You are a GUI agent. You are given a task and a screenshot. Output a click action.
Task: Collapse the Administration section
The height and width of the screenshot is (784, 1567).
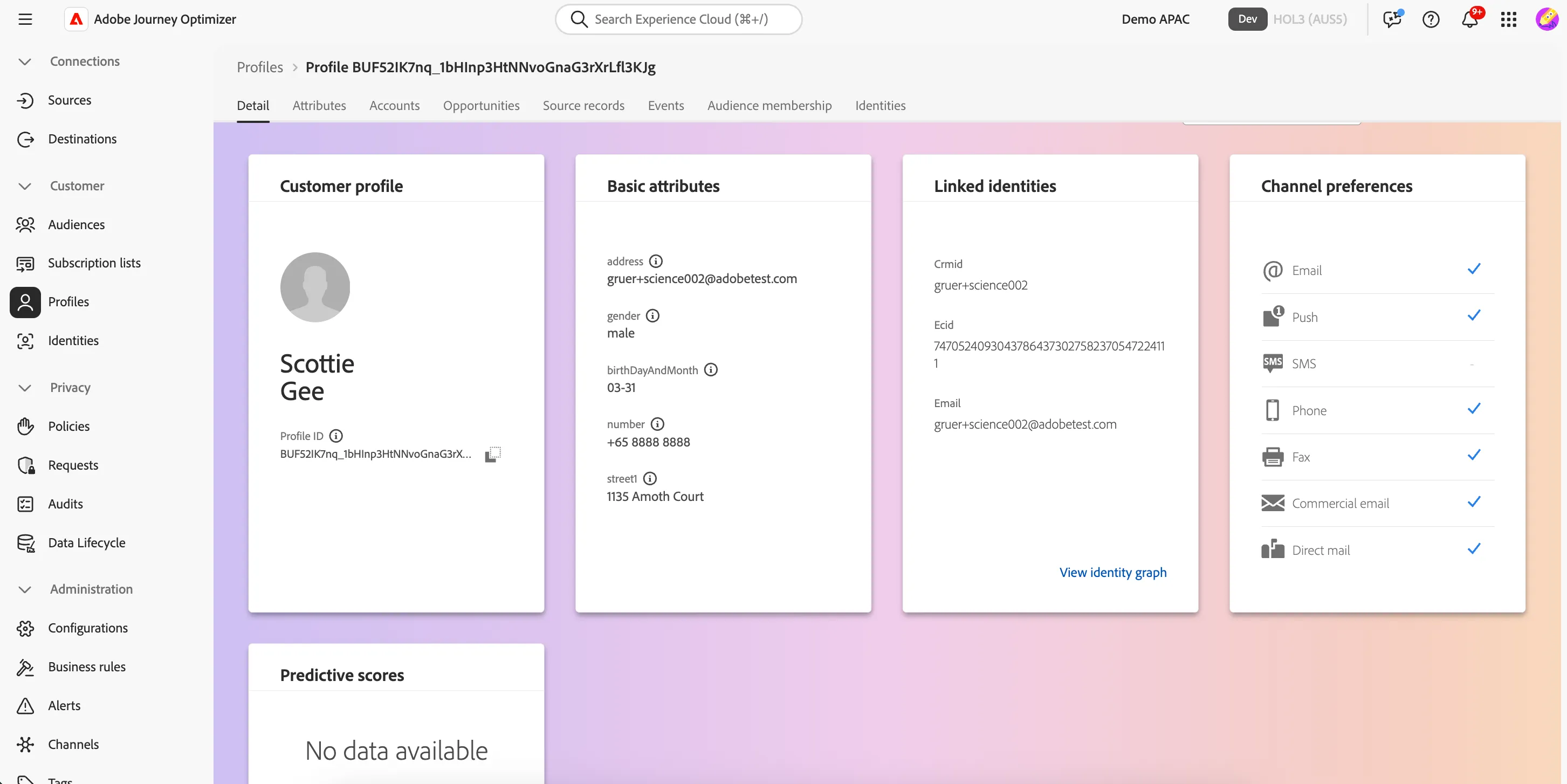click(25, 589)
